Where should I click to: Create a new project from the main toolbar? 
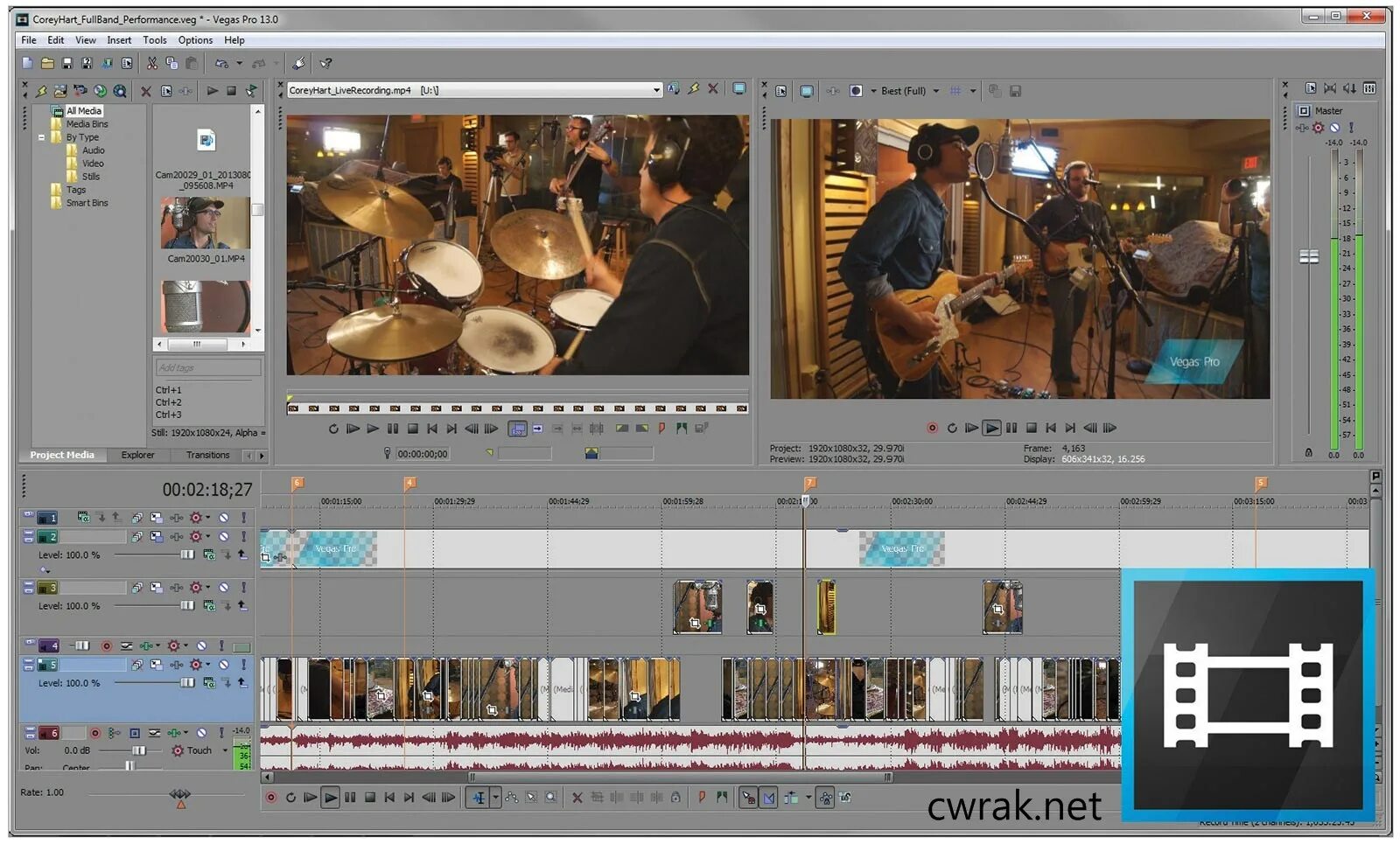click(x=27, y=63)
